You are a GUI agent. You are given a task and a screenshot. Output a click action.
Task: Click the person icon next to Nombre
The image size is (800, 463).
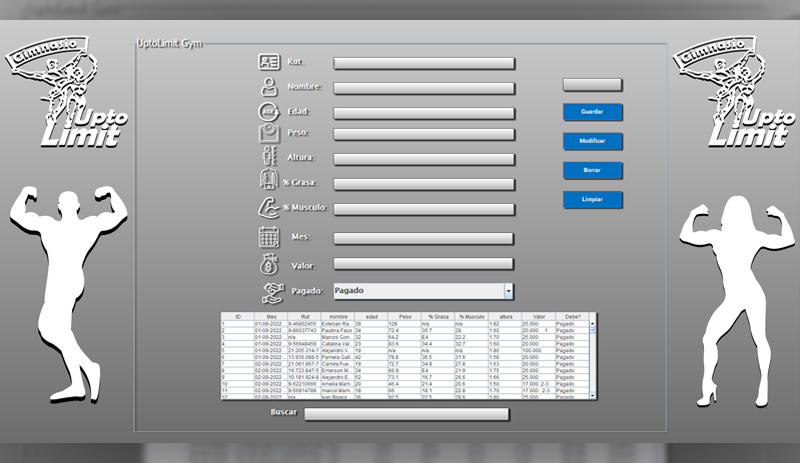pyautogui.click(x=268, y=86)
